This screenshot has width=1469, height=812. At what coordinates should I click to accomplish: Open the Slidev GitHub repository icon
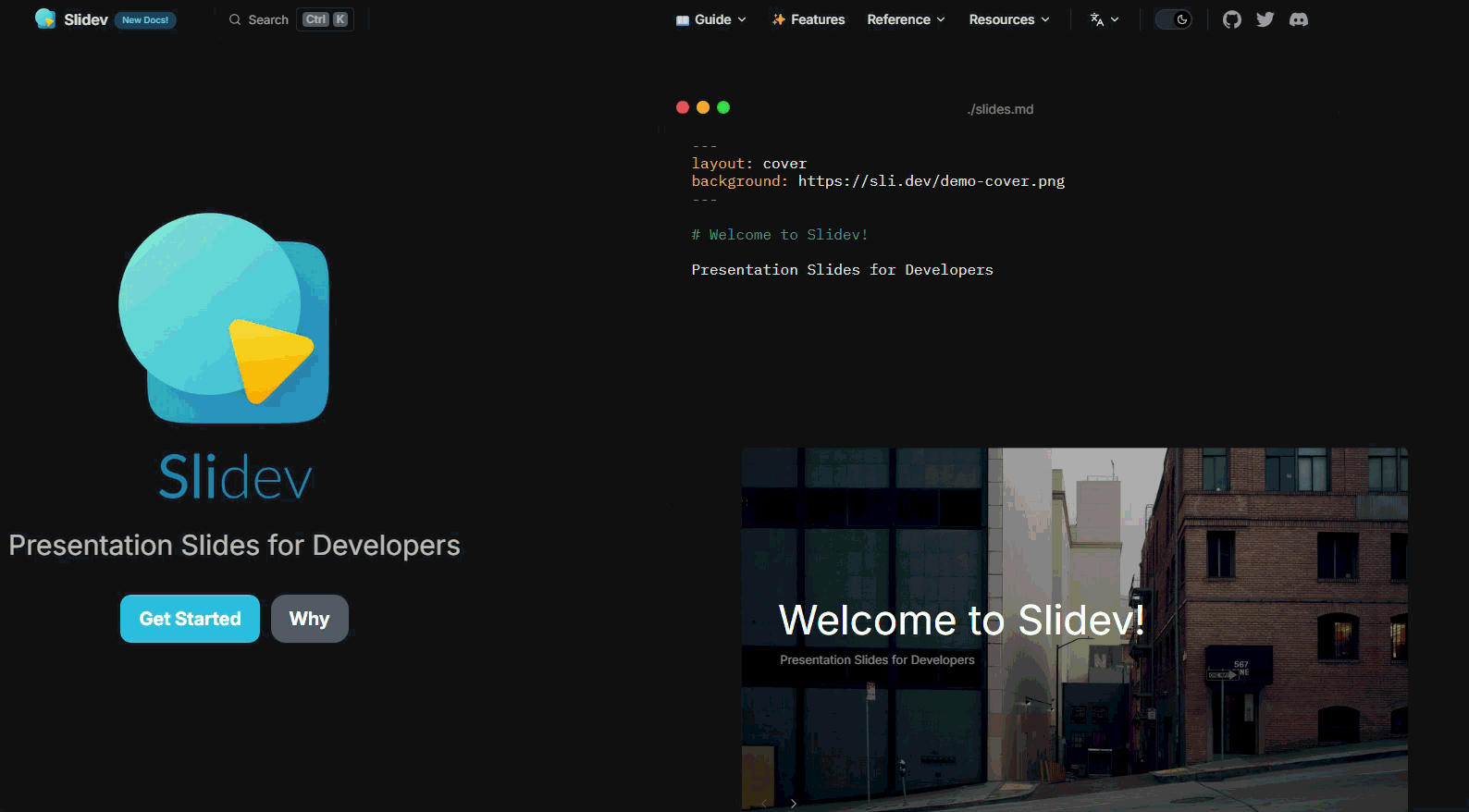click(x=1231, y=19)
